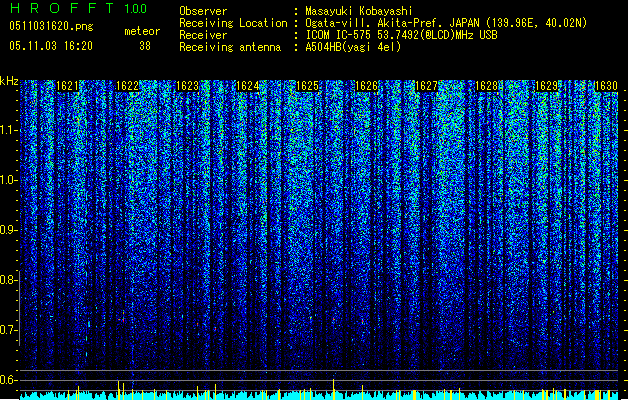Click the 0.9 kHz axis label

point(8,230)
